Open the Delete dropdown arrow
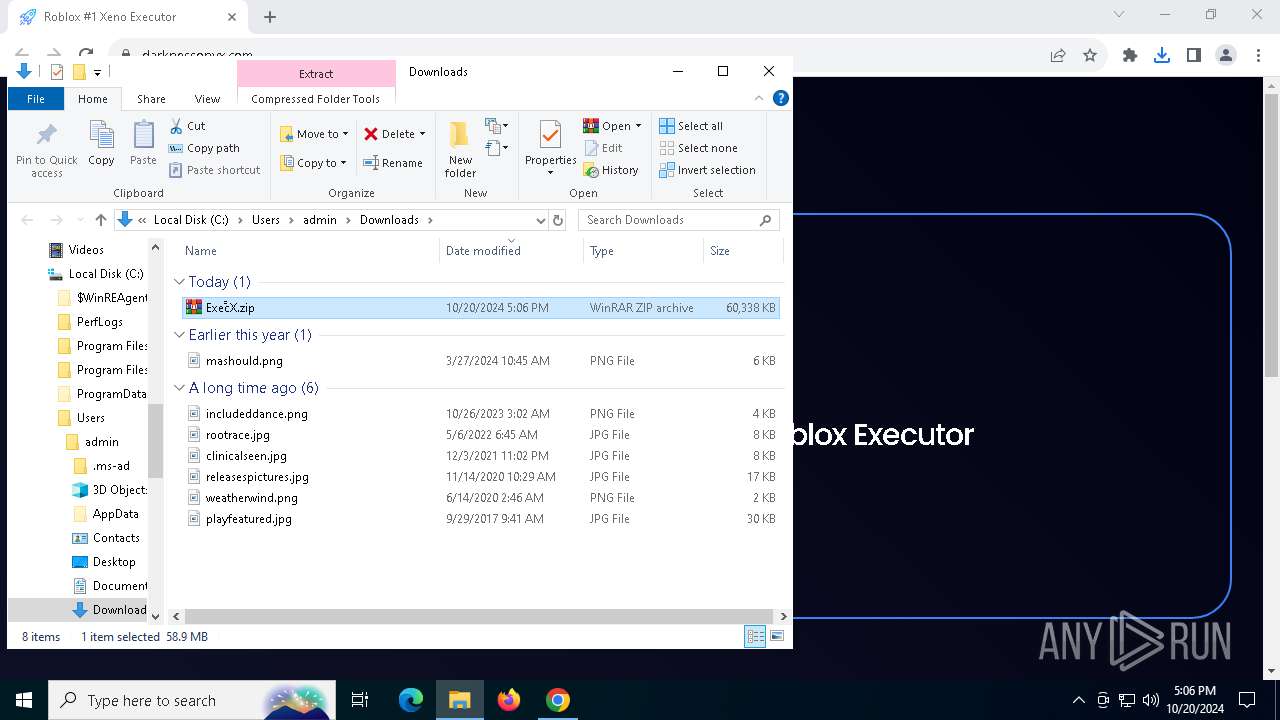The width and height of the screenshot is (1280, 720). point(422,134)
